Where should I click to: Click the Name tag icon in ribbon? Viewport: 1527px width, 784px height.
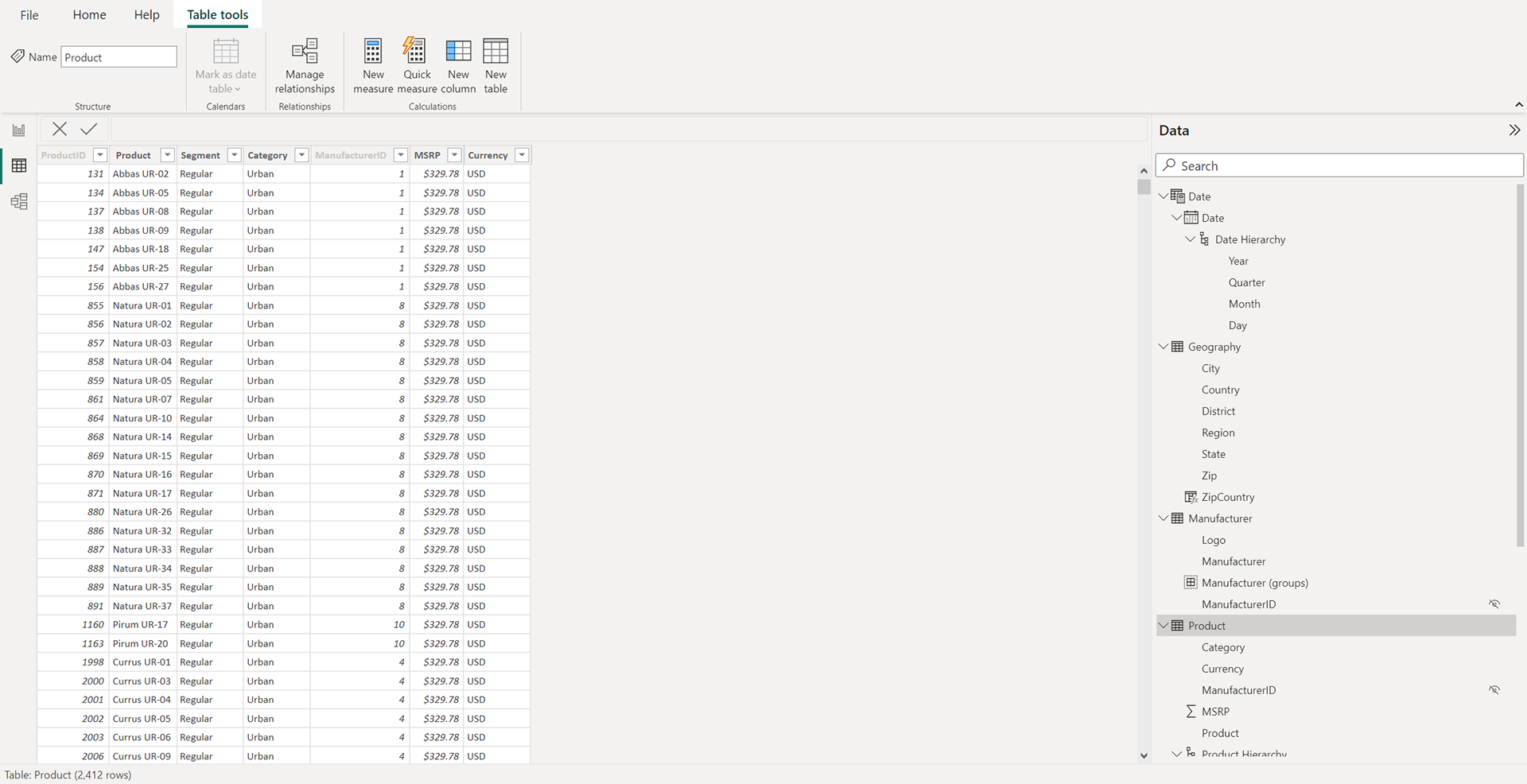pos(17,56)
